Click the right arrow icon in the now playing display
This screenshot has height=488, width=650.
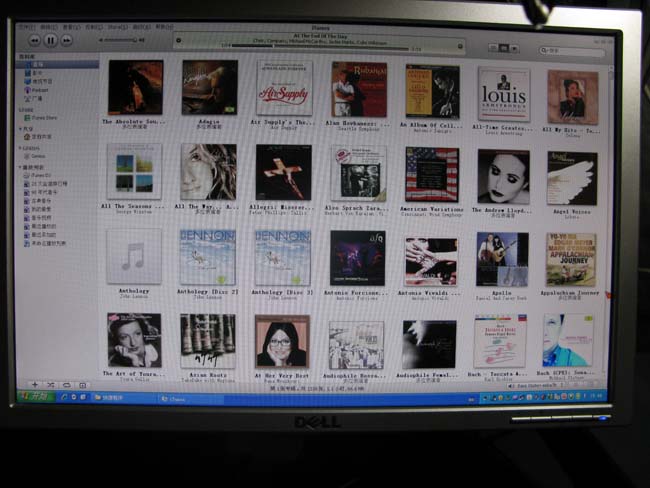460,46
